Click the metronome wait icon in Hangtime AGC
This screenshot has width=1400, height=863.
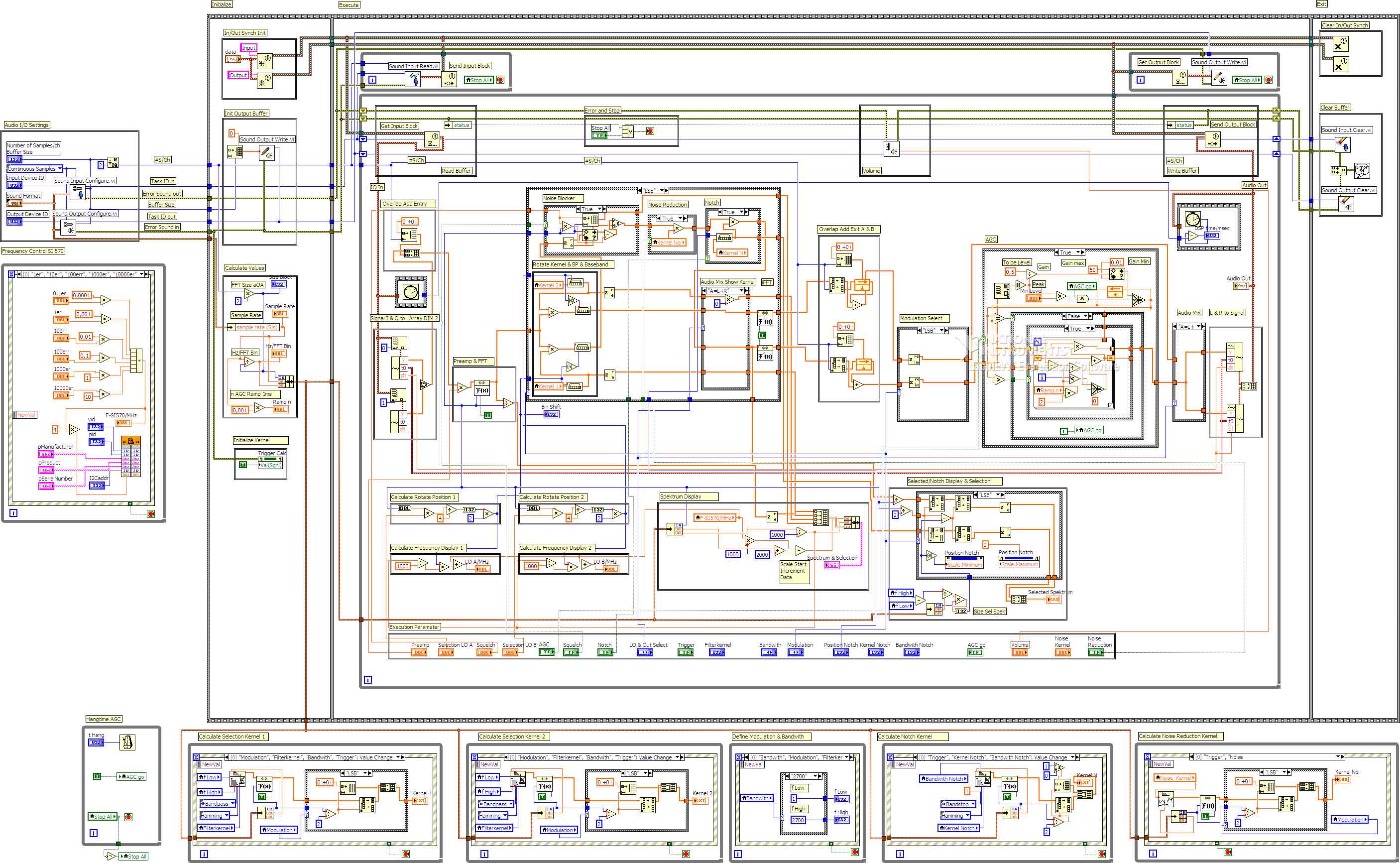click(127, 742)
